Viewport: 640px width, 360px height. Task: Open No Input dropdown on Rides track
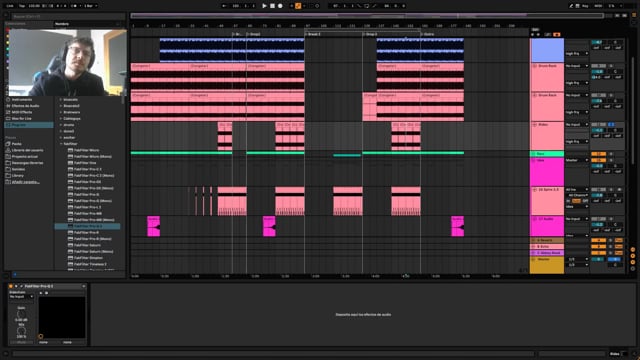577,124
